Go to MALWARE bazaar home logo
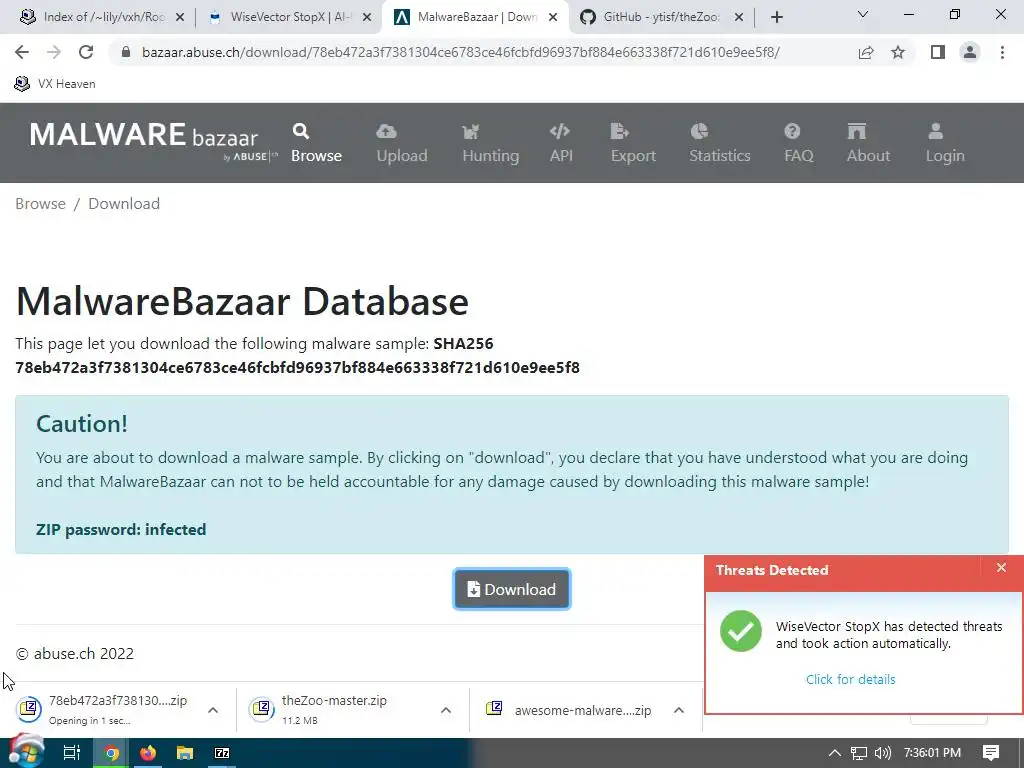Image resolution: width=1024 pixels, height=768 pixels. [153, 140]
